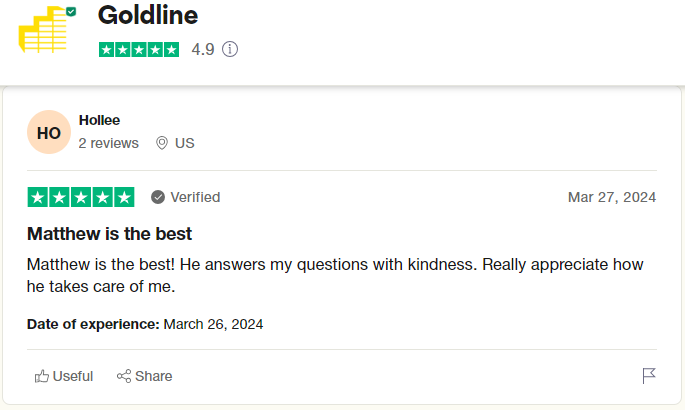685x410 pixels.
Task: Click the info icon beside the 4.9 rating
Action: click(230, 49)
